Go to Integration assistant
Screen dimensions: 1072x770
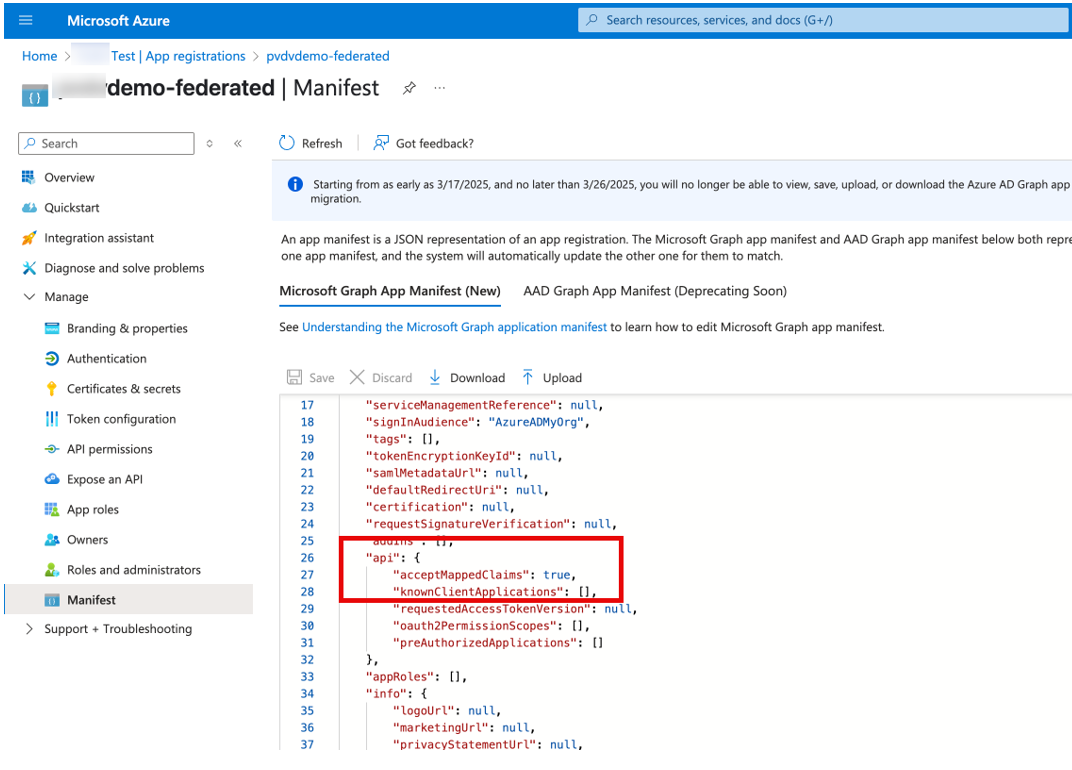click(99, 238)
